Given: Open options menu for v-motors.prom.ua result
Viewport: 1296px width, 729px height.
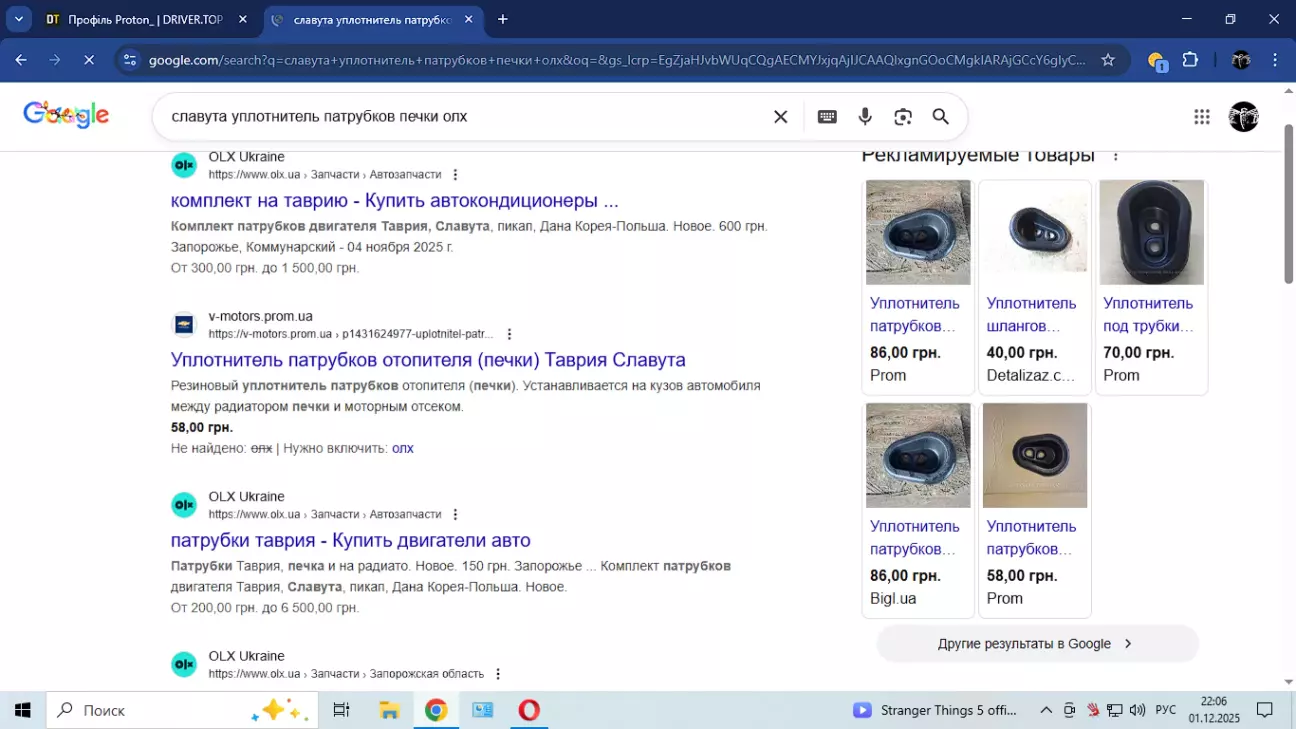Looking at the screenshot, I should [509, 334].
